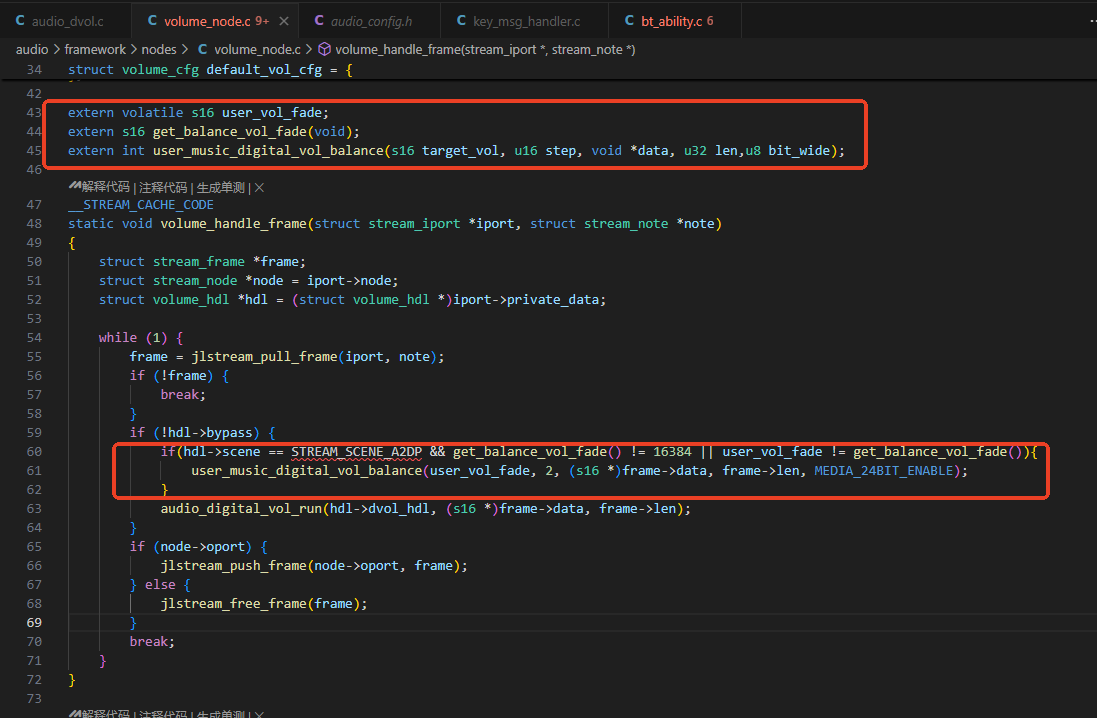Click jlstream_free_frame on line 68
1097x718 pixels.
pyautogui.click(x=234, y=604)
